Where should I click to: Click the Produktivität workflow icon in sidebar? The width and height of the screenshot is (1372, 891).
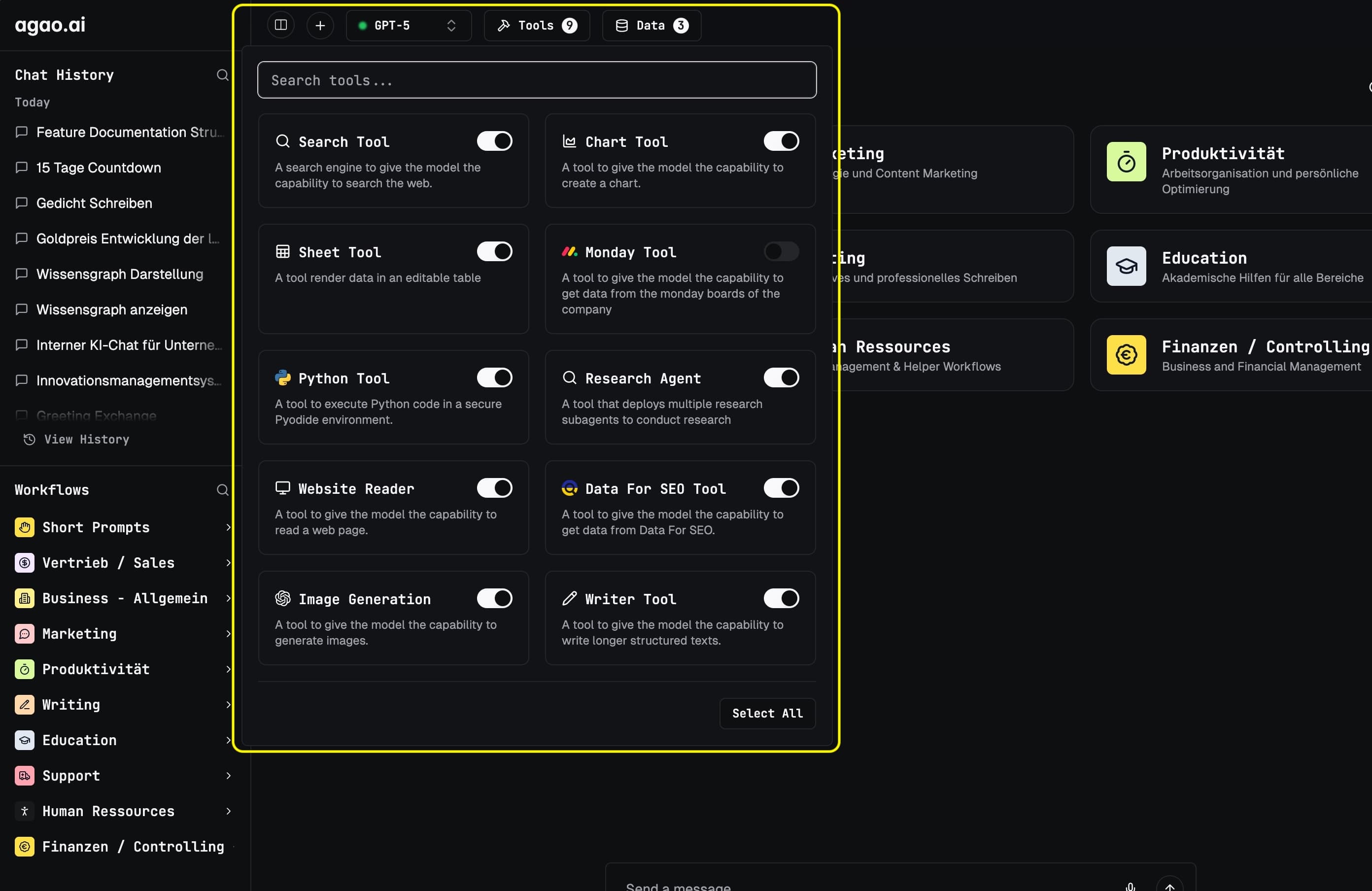click(24, 669)
